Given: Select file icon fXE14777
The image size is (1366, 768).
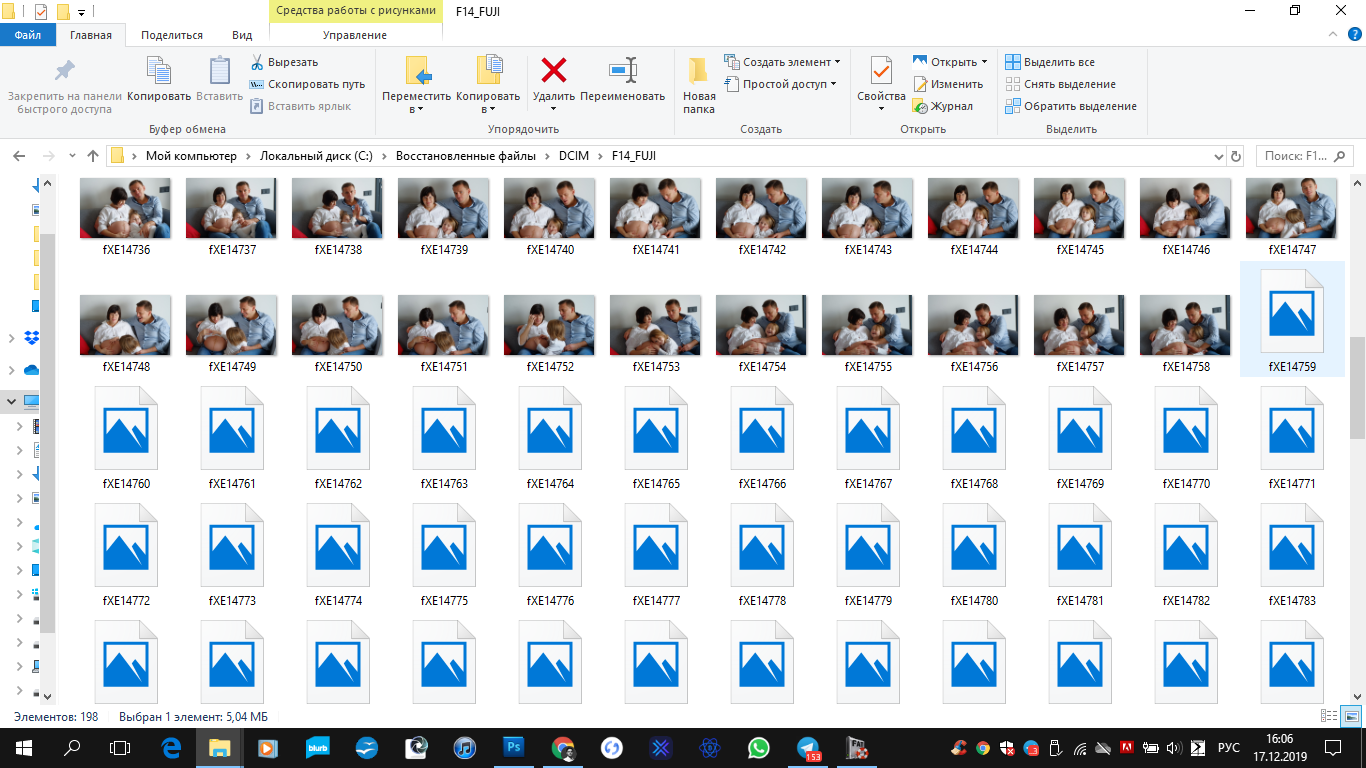Looking at the screenshot, I should (x=656, y=545).
